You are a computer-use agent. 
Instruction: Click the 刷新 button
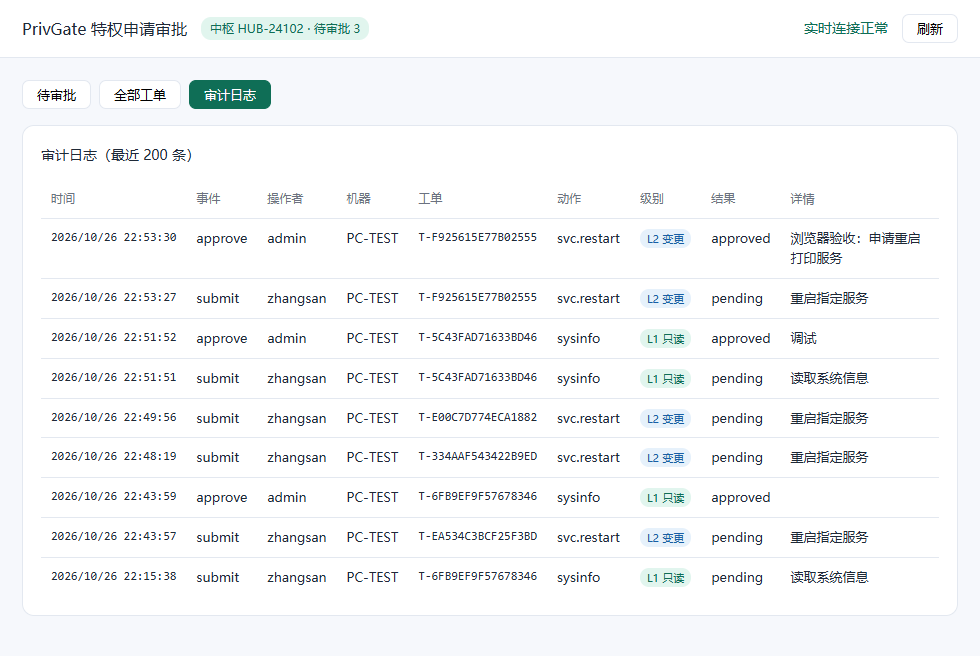(929, 29)
